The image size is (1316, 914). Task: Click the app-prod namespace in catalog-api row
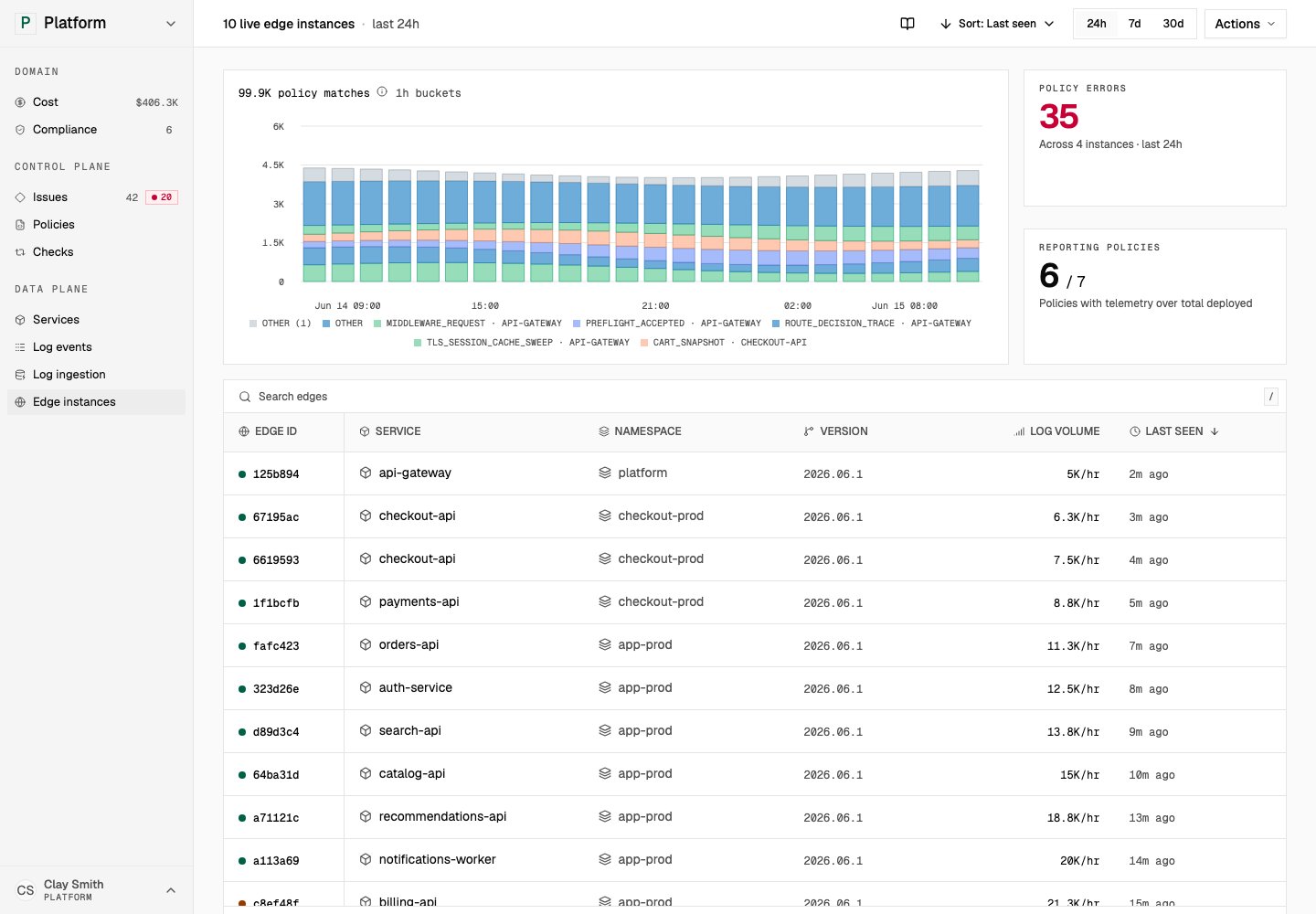coord(645,773)
